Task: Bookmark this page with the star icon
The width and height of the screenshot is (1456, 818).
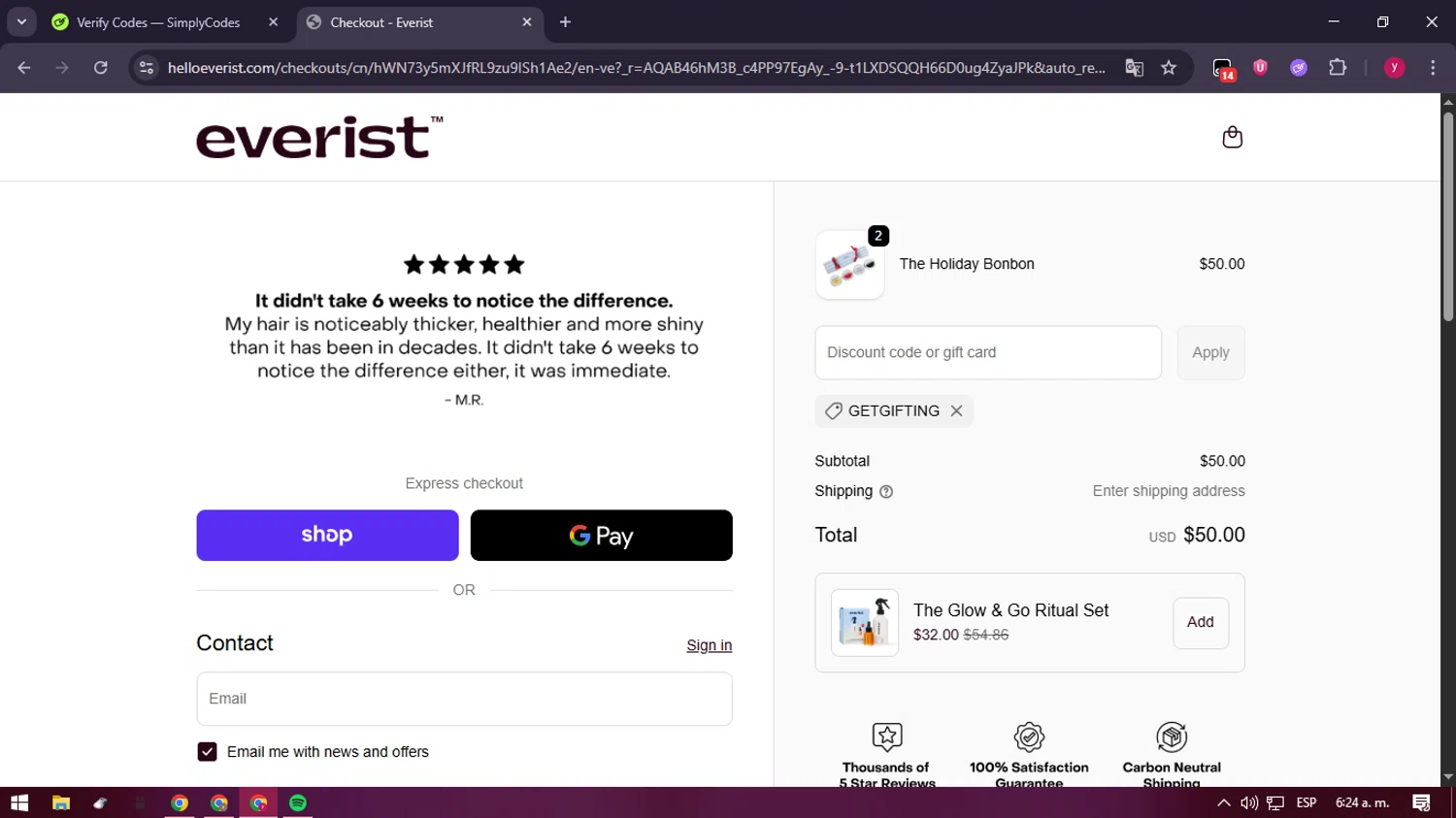Action: tap(1169, 68)
